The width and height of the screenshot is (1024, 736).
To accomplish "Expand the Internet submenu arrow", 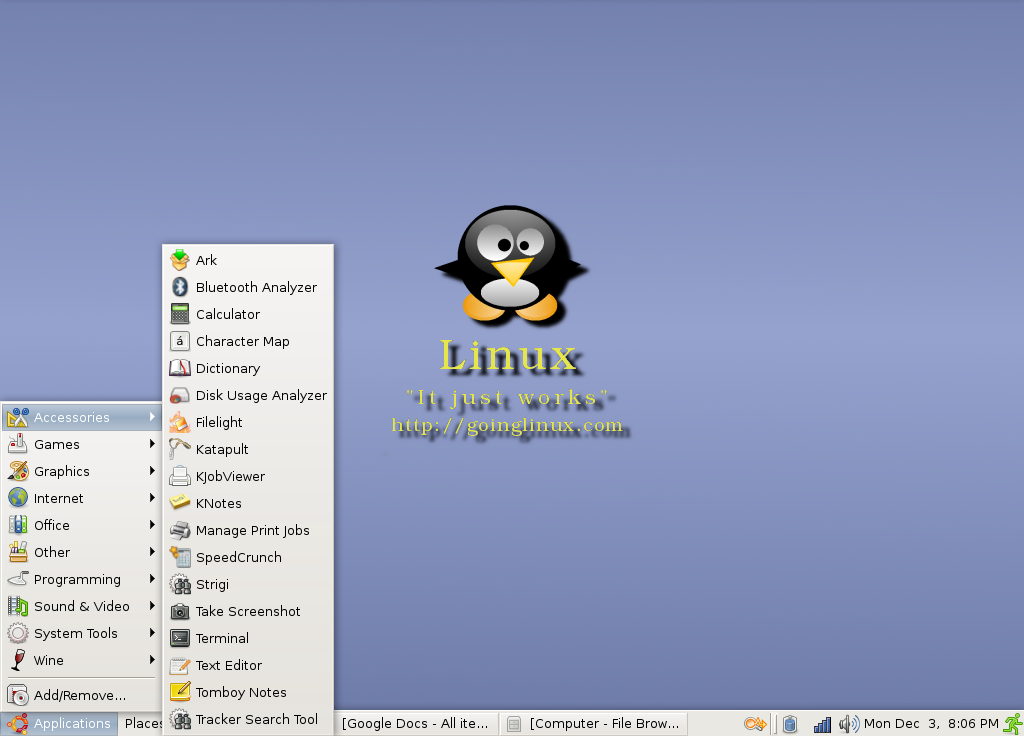I will tap(152, 498).
